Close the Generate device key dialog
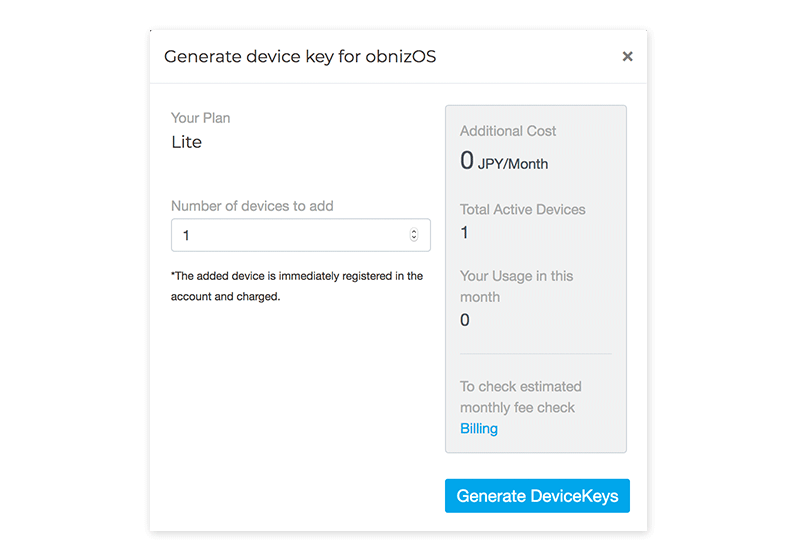Viewport: 800px width, 560px height. pos(627,56)
